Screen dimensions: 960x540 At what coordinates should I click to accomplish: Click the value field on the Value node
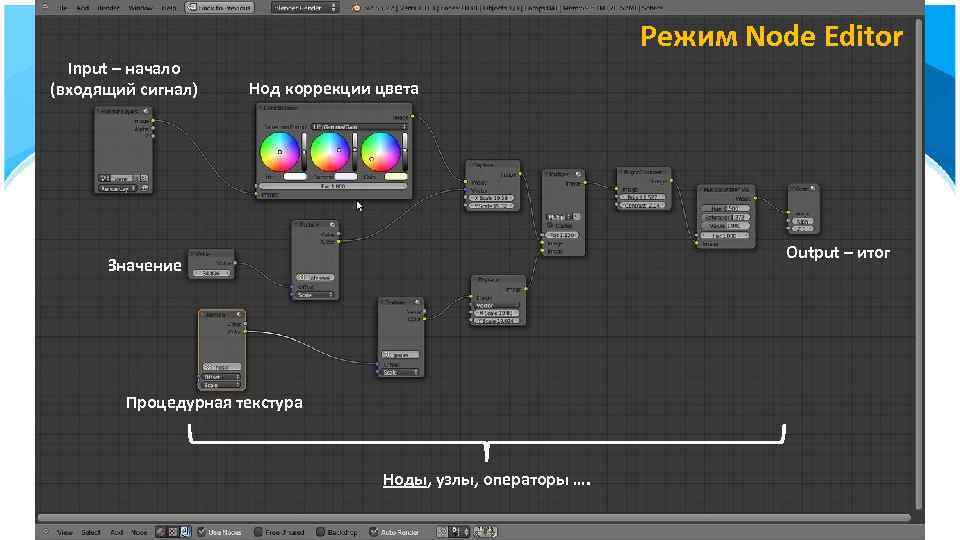(211, 273)
